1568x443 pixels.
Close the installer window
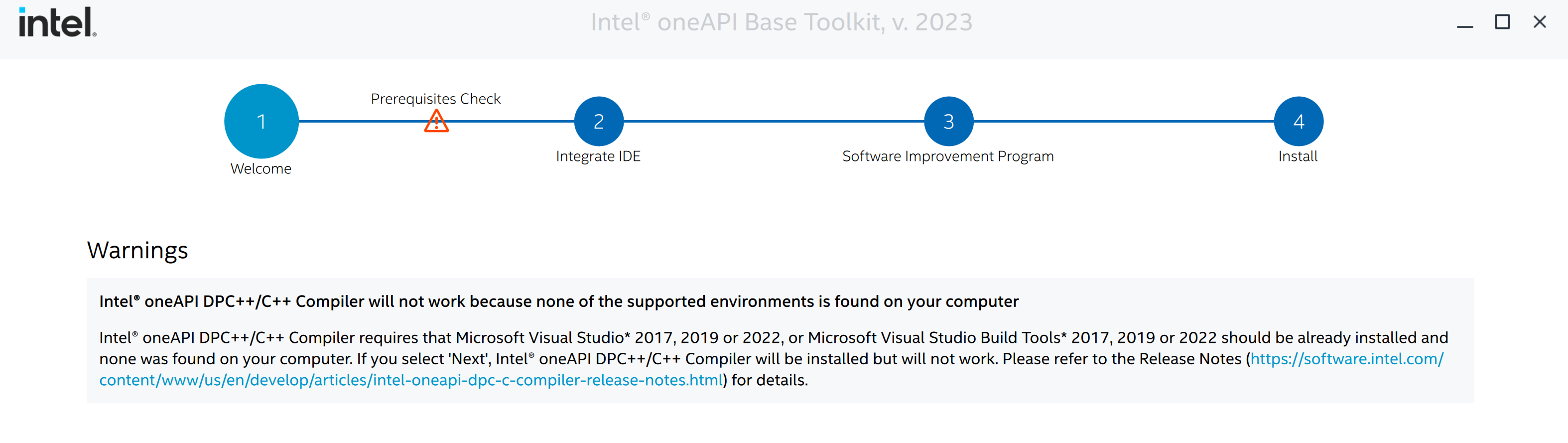1540,22
